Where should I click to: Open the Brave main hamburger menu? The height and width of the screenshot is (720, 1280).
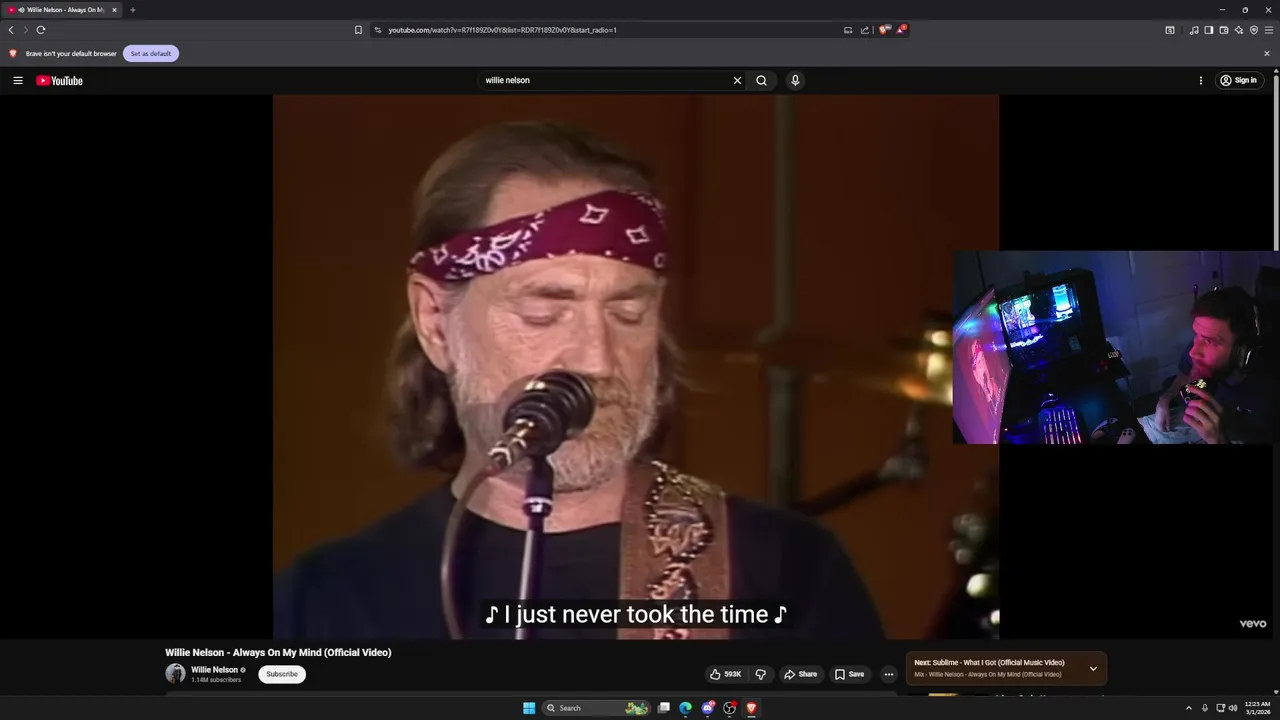[x=1269, y=30]
